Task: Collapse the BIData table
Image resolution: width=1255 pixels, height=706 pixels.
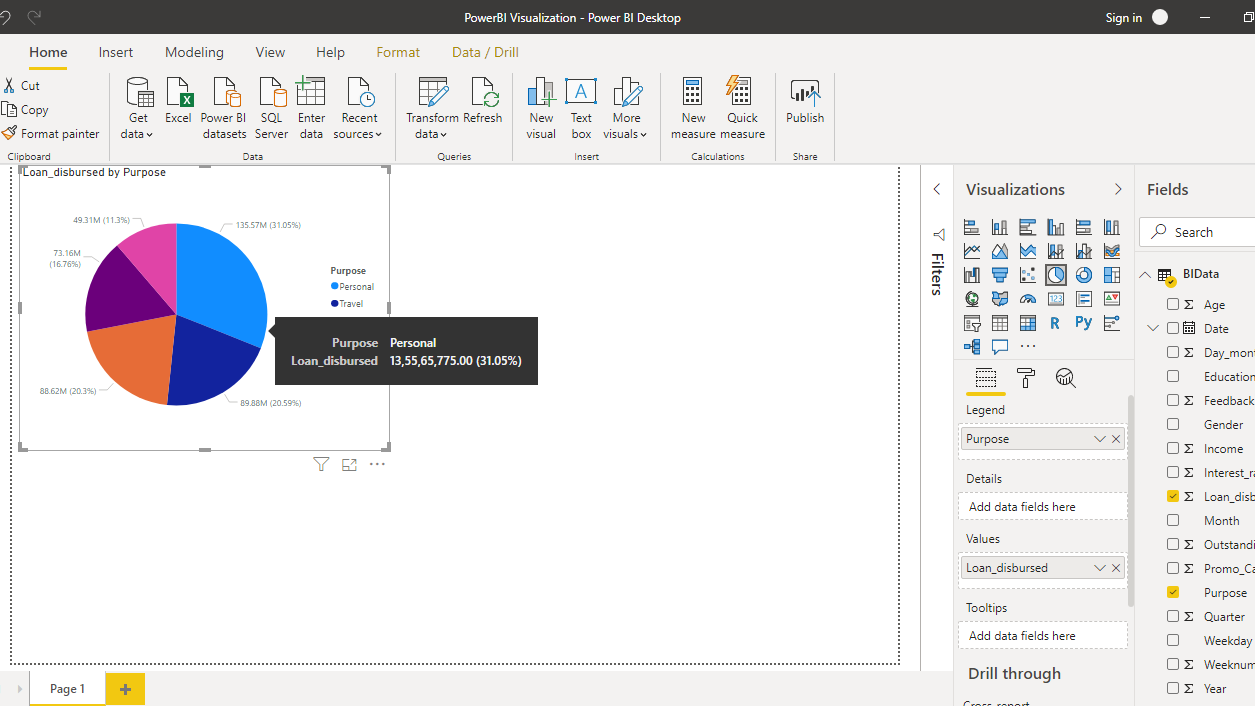Action: point(1145,274)
